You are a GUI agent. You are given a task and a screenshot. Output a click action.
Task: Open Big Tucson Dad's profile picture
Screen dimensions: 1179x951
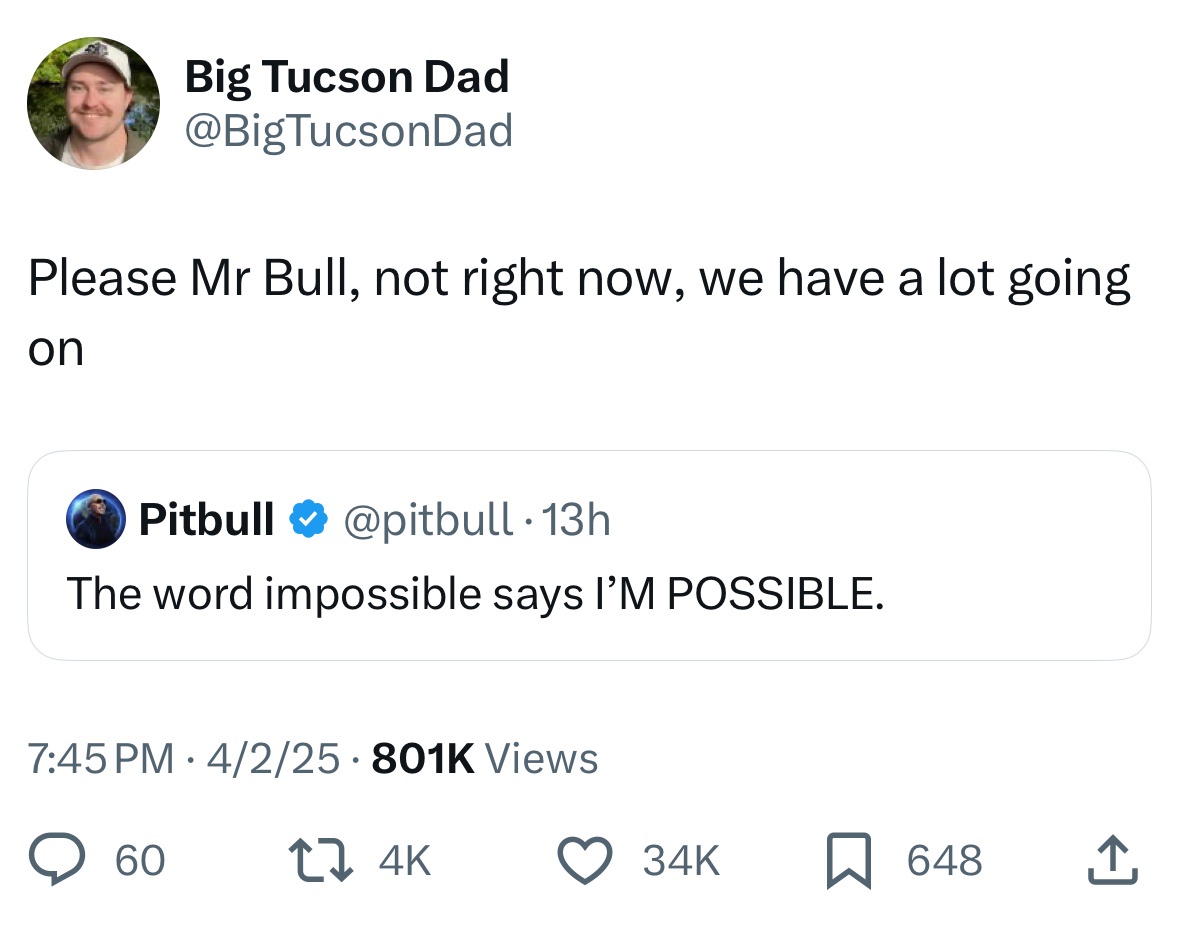point(92,103)
